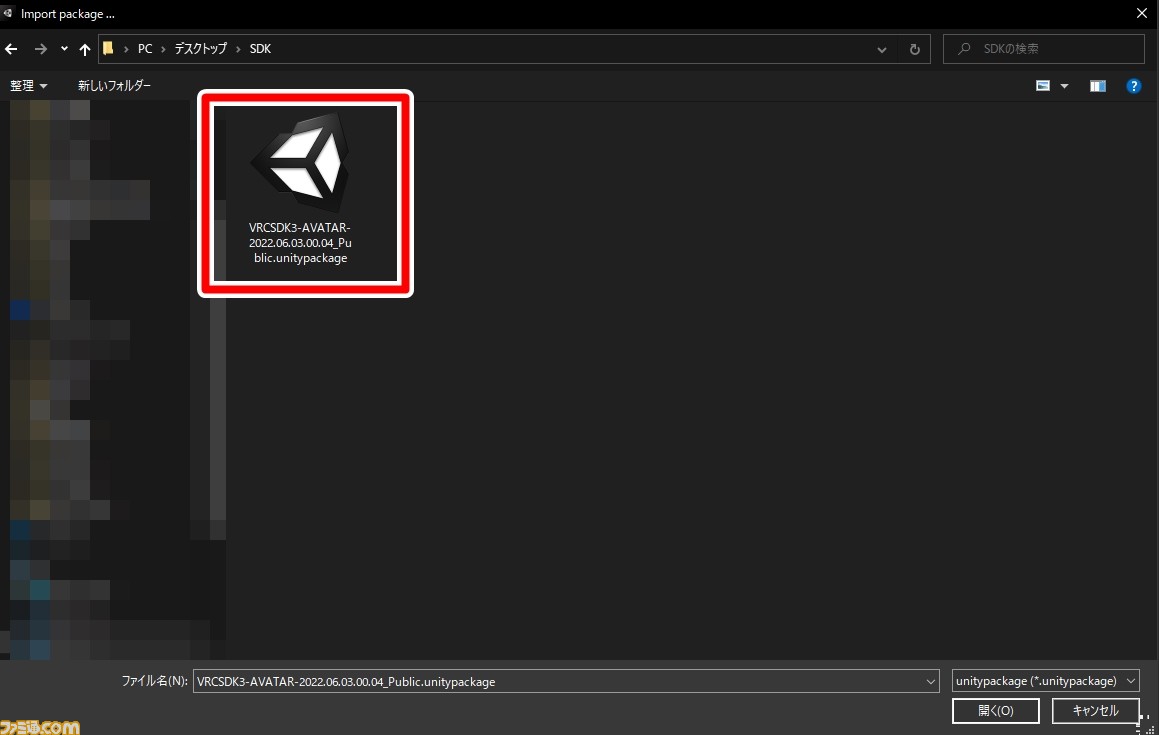Refresh the SDK folder view
Screen dimensions: 1159x735
[x=914, y=50]
